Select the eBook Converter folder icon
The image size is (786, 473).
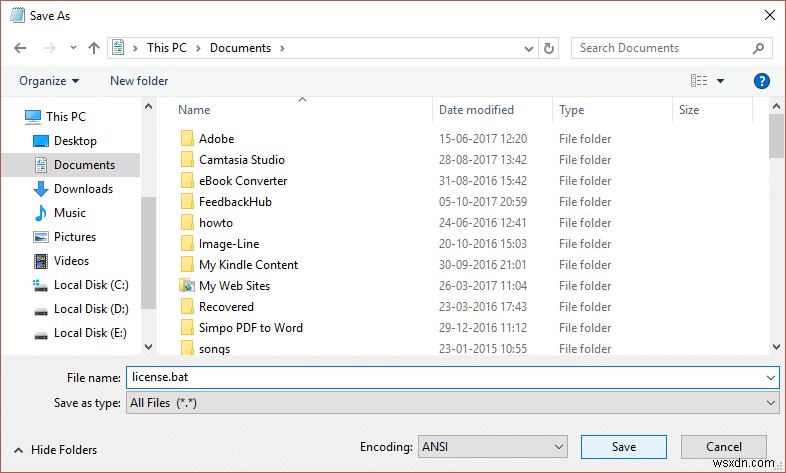click(x=187, y=181)
